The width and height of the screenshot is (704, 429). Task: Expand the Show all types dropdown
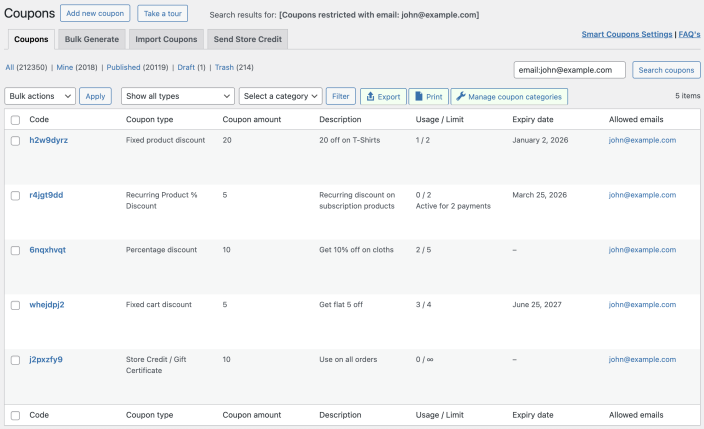coord(177,96)
